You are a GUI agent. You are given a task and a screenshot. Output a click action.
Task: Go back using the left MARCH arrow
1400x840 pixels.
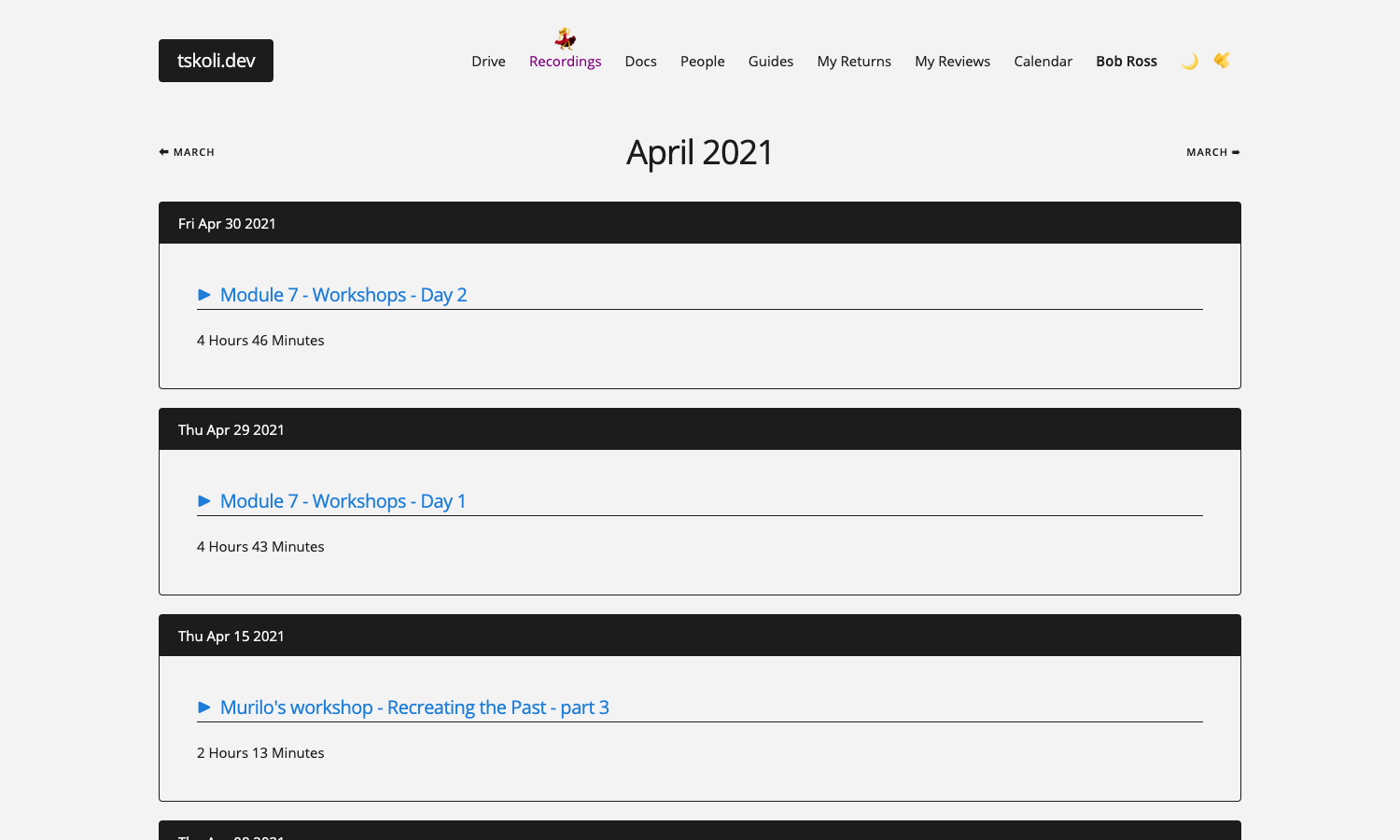pyautogui.click(x=187, y=152)
